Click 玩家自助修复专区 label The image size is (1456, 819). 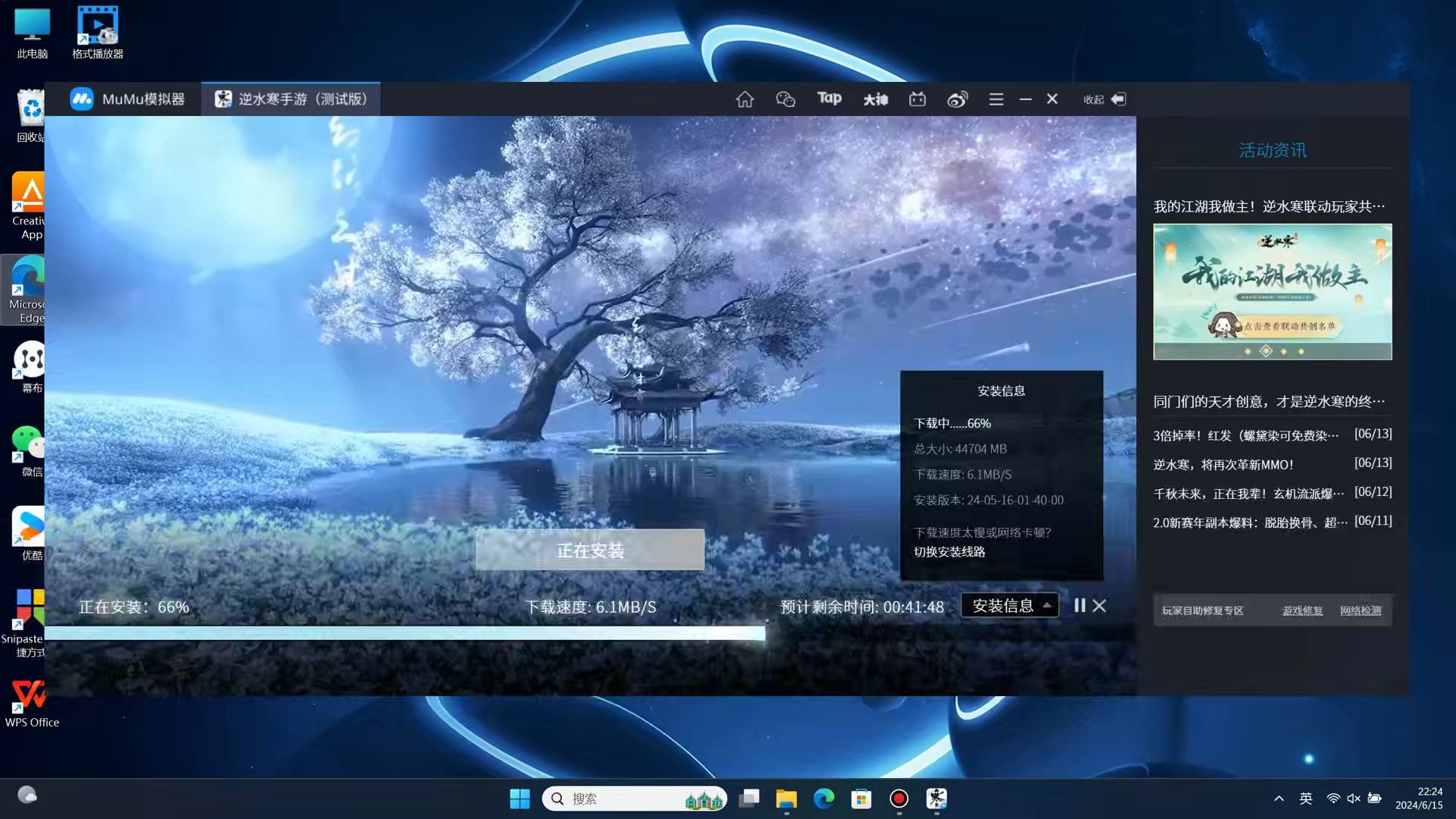click(1203, 610)
